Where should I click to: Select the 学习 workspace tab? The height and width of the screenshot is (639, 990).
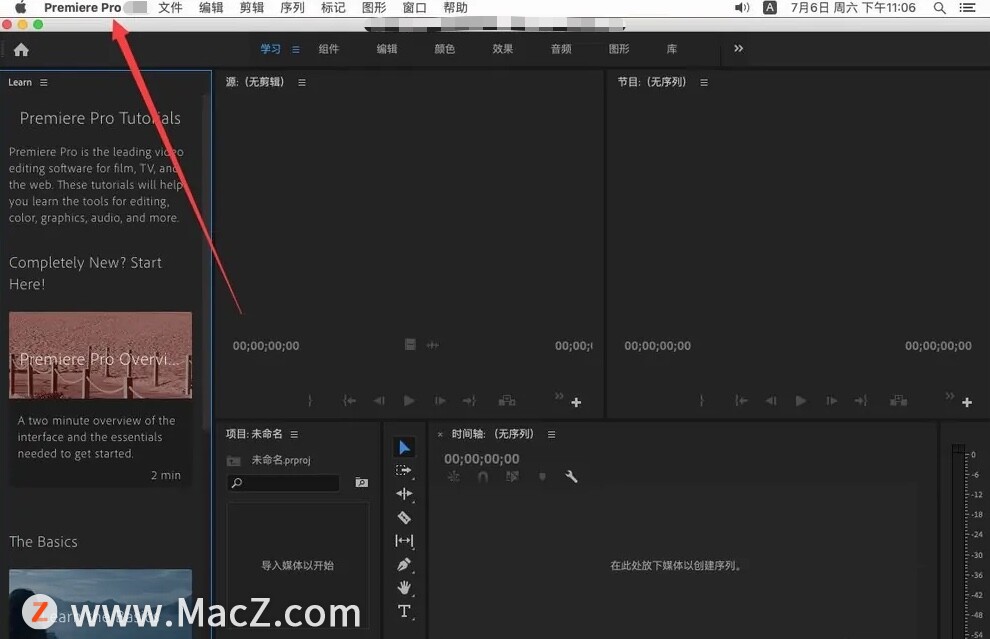(x=270, y=49)
